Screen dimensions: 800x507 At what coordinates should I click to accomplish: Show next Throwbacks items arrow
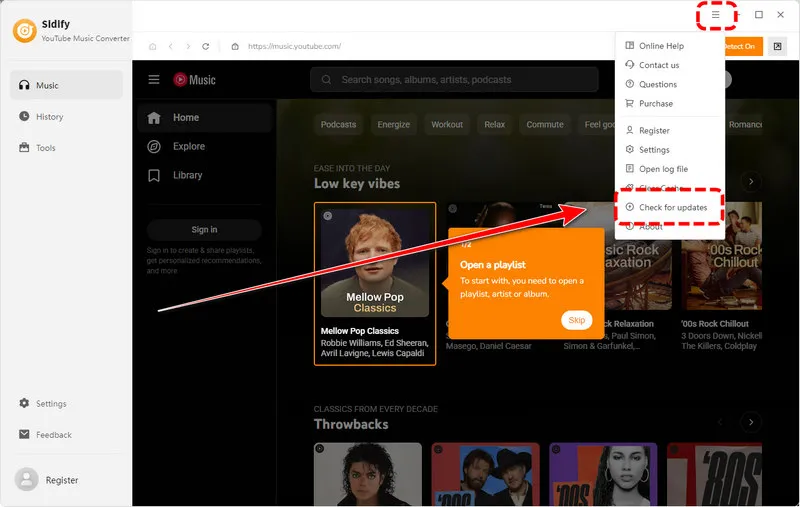pos(751,422)
